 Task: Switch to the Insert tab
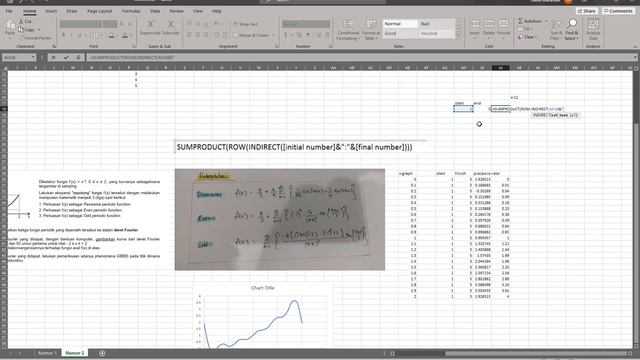[51, 11]
